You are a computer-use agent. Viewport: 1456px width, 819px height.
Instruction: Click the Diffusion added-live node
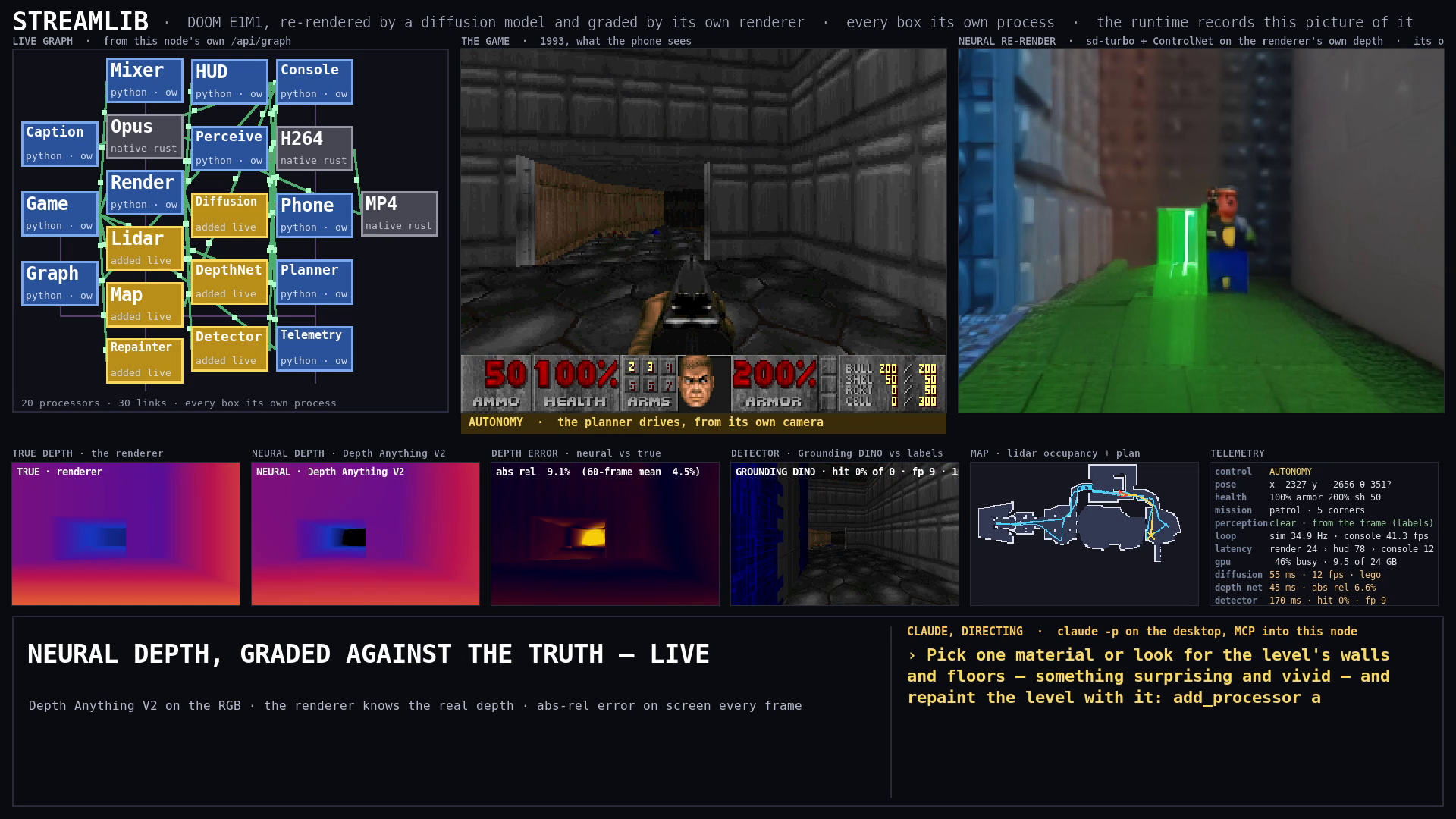tap(230, 215)
